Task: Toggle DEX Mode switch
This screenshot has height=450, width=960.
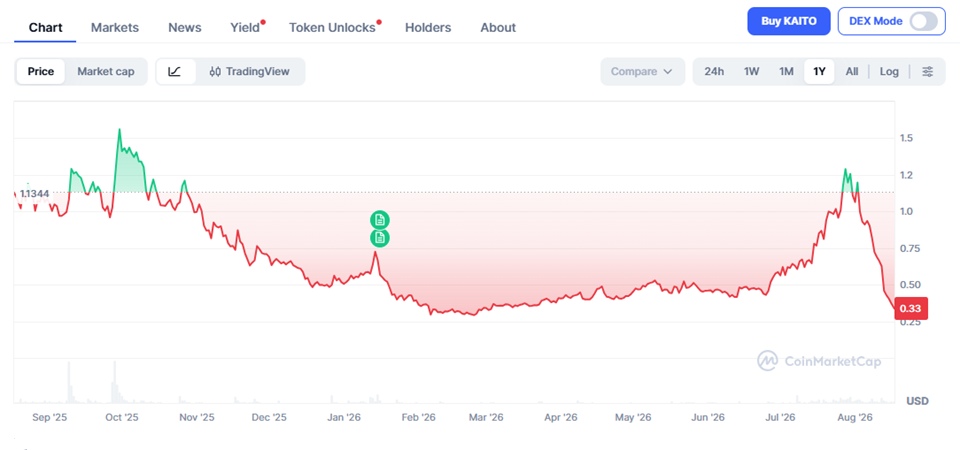Action: click(x=923, y=21)
